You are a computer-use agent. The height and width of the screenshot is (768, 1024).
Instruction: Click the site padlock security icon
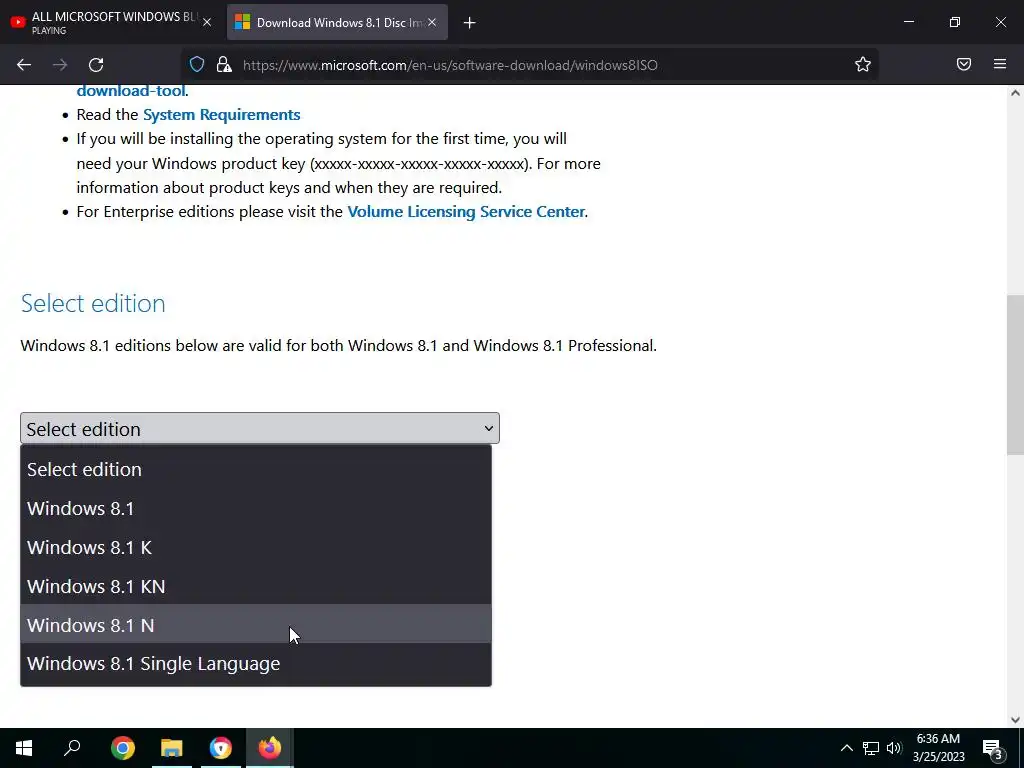(224, 64)
